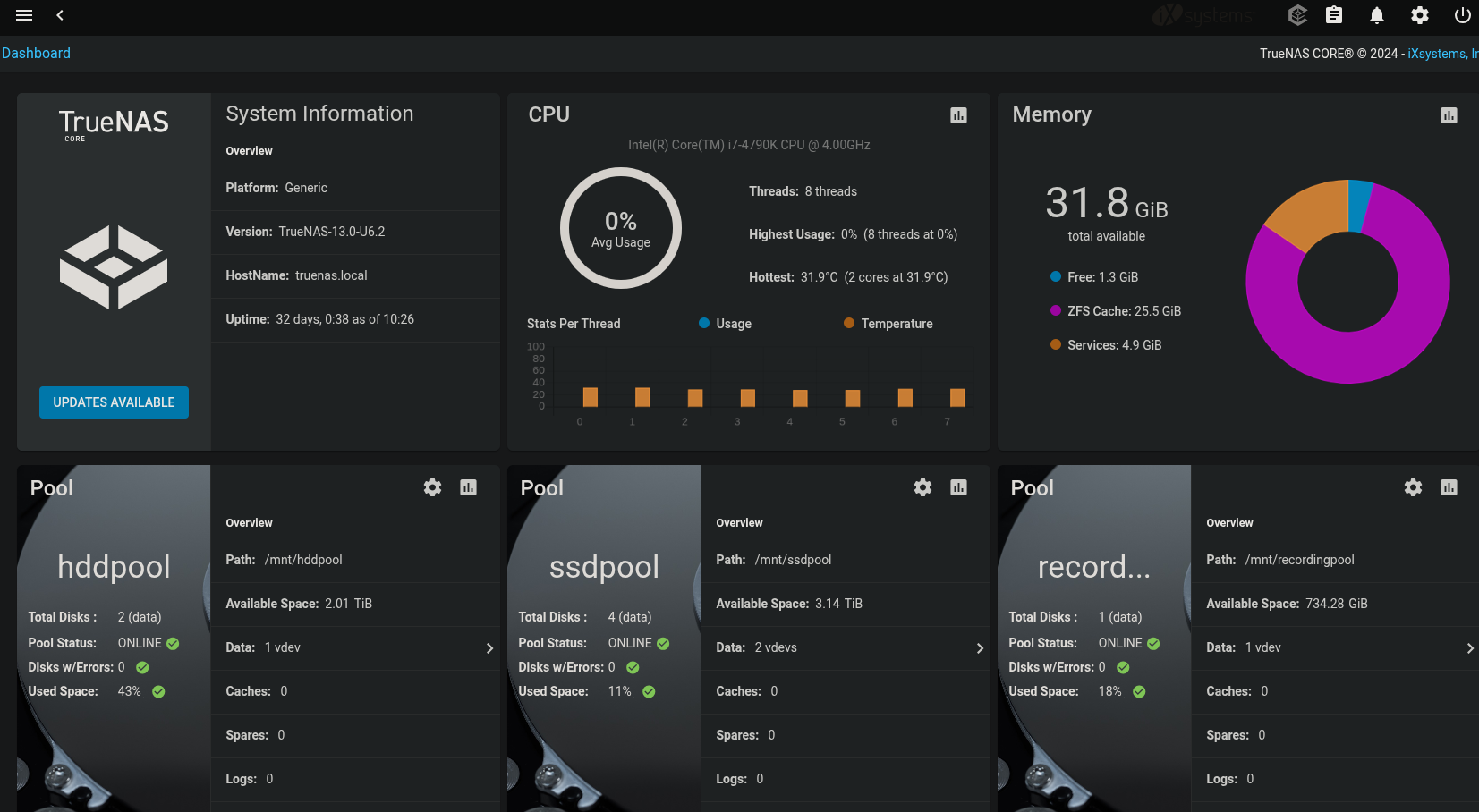Open the hamburger side menu

pos(24,15)
